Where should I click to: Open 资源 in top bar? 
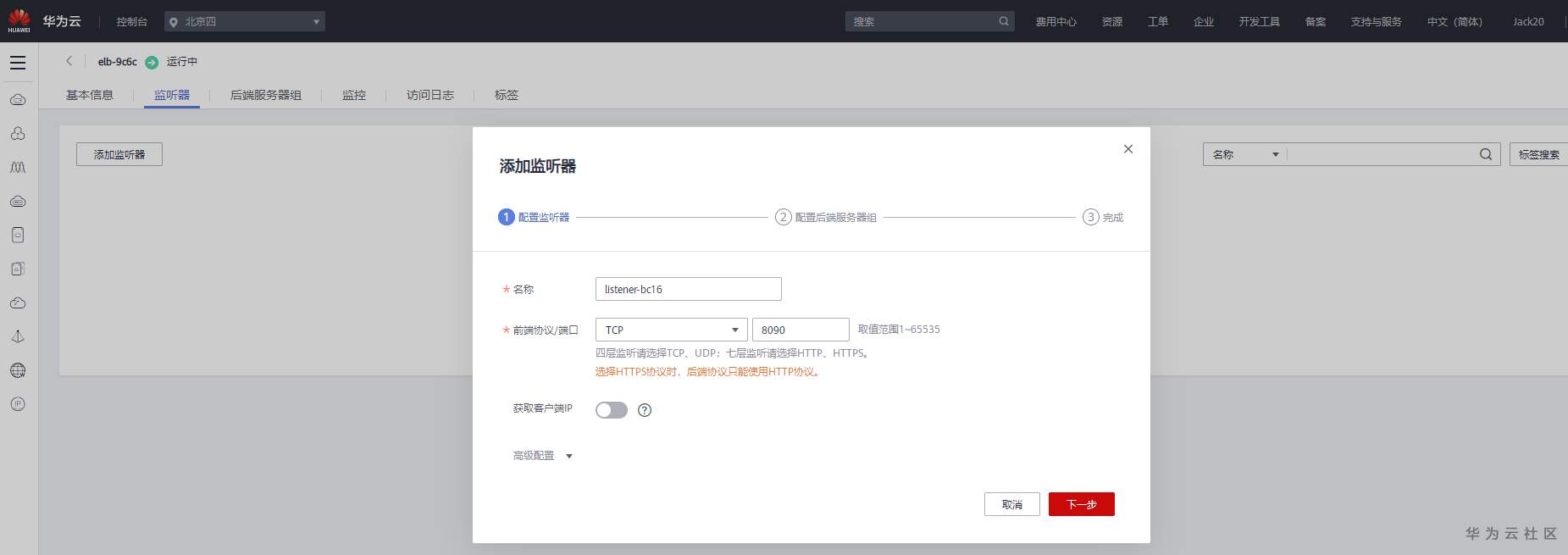pos(1112,21)
